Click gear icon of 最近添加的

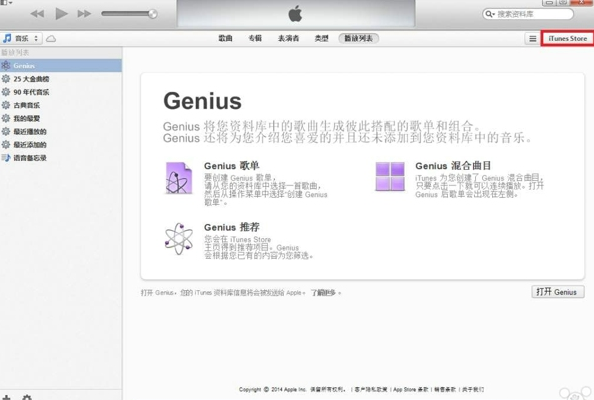(6, 144)
